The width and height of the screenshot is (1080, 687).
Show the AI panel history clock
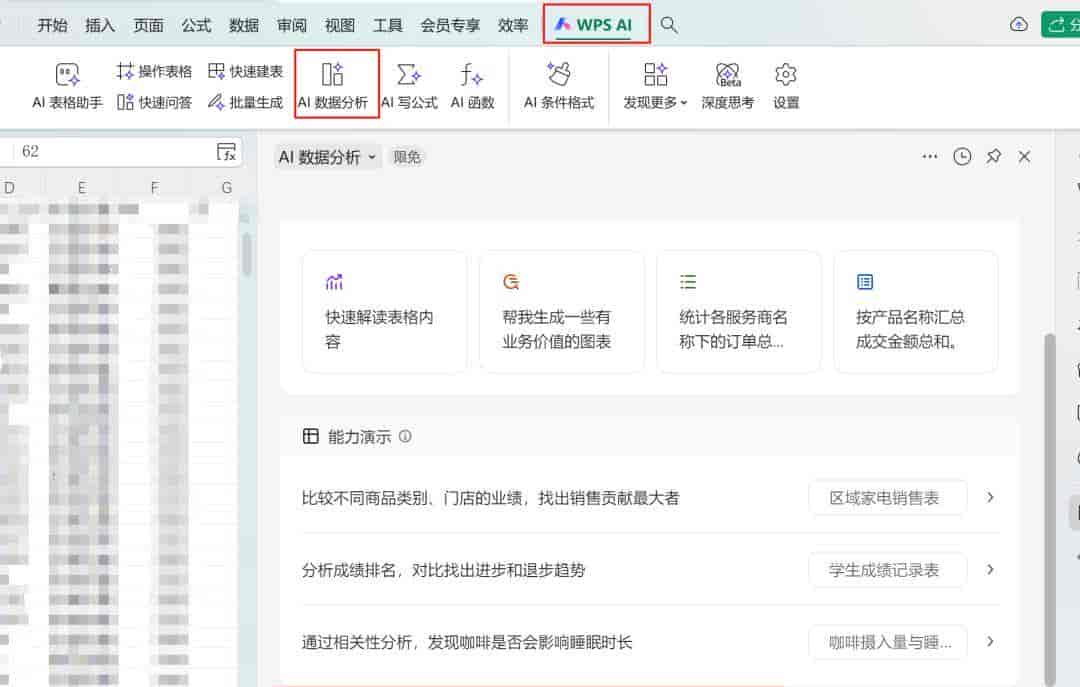click(x=962, y=156)
